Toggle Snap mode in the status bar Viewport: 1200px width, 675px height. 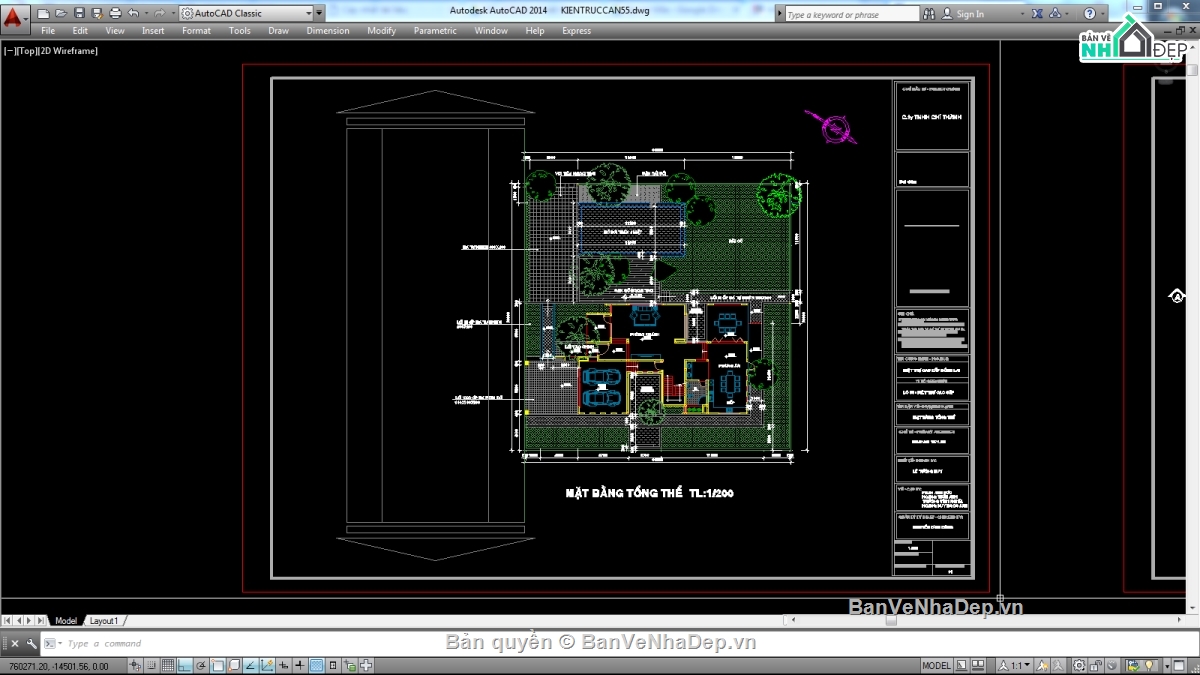[x=151, y=664]
